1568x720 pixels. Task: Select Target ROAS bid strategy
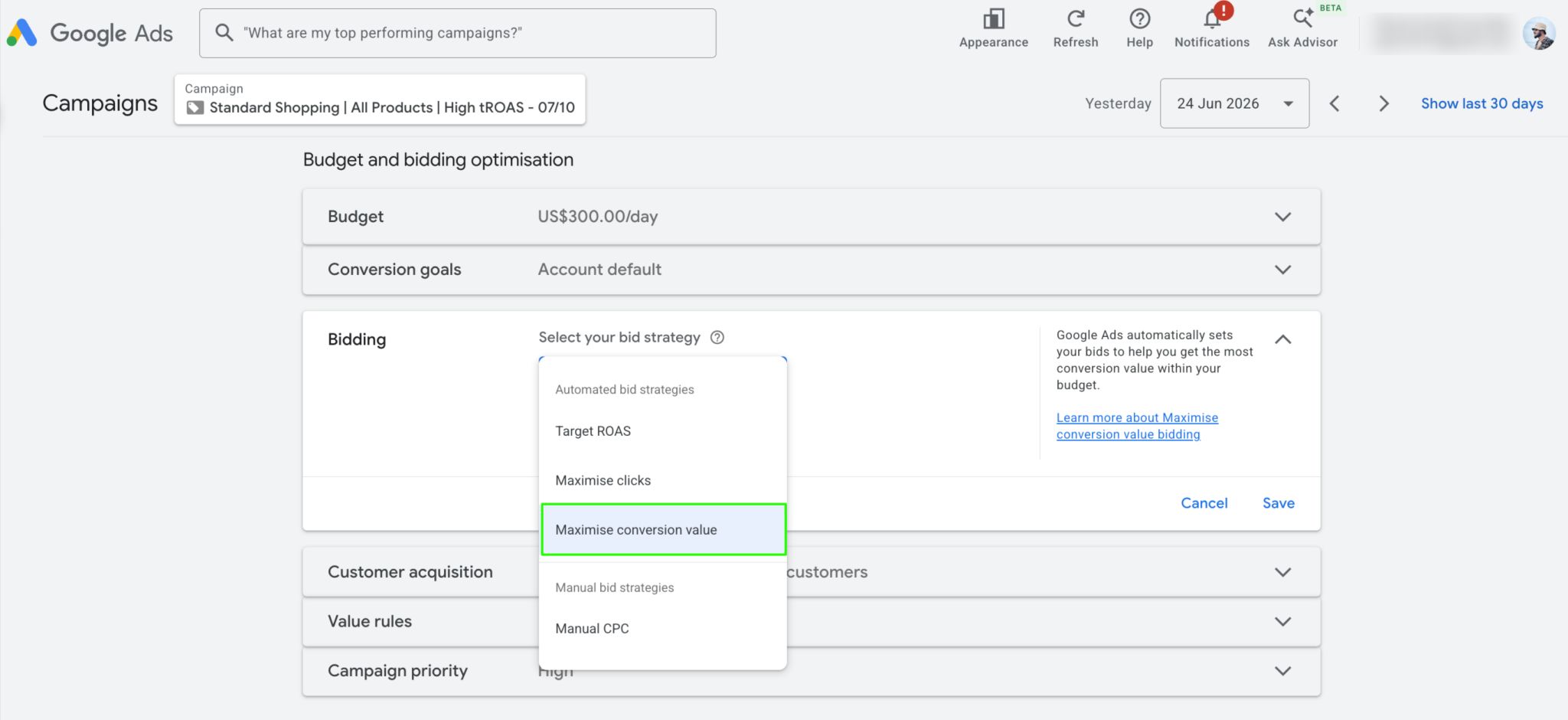tap(663, 431)
